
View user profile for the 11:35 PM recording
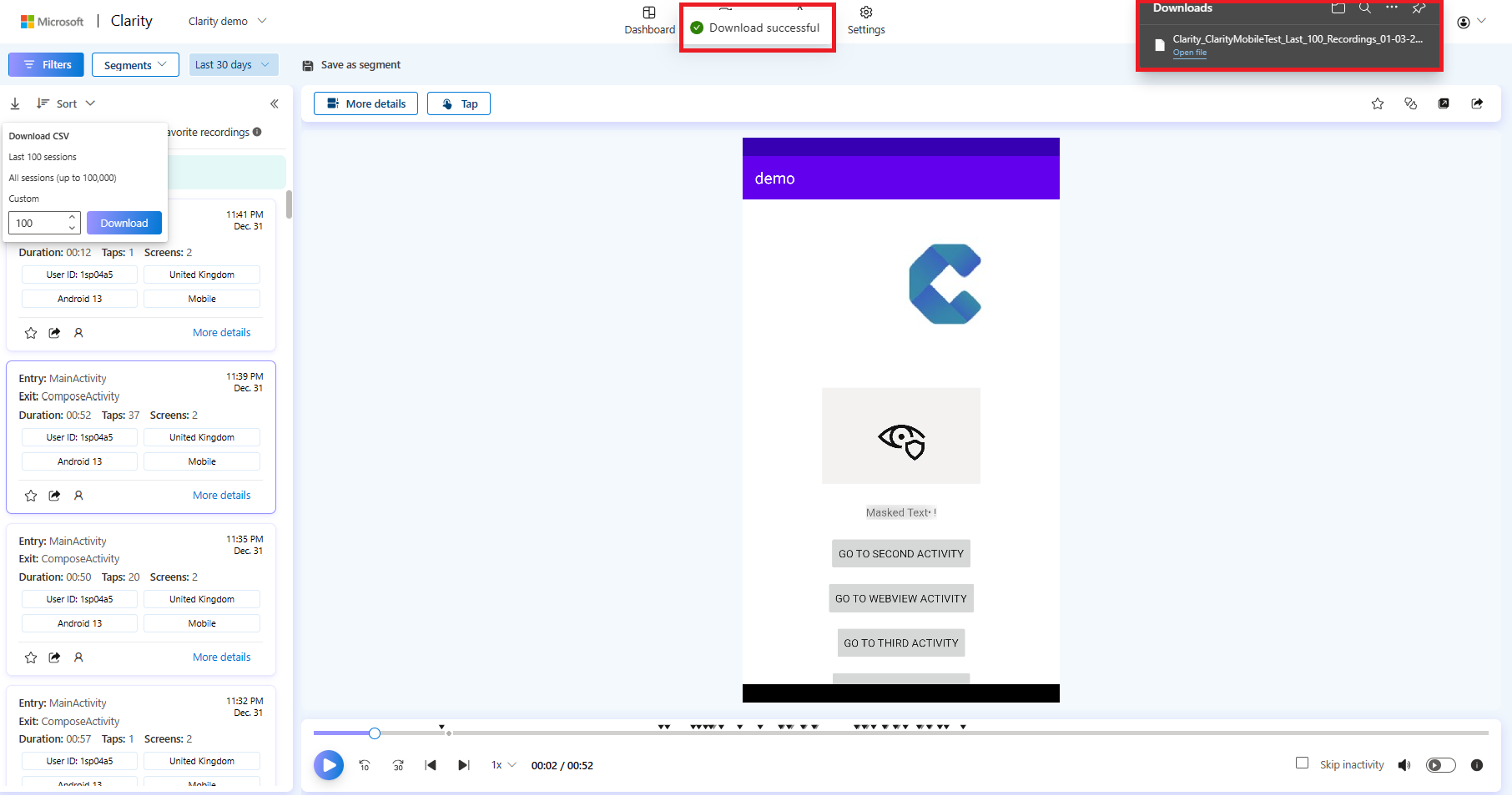(x=78, y=657)
